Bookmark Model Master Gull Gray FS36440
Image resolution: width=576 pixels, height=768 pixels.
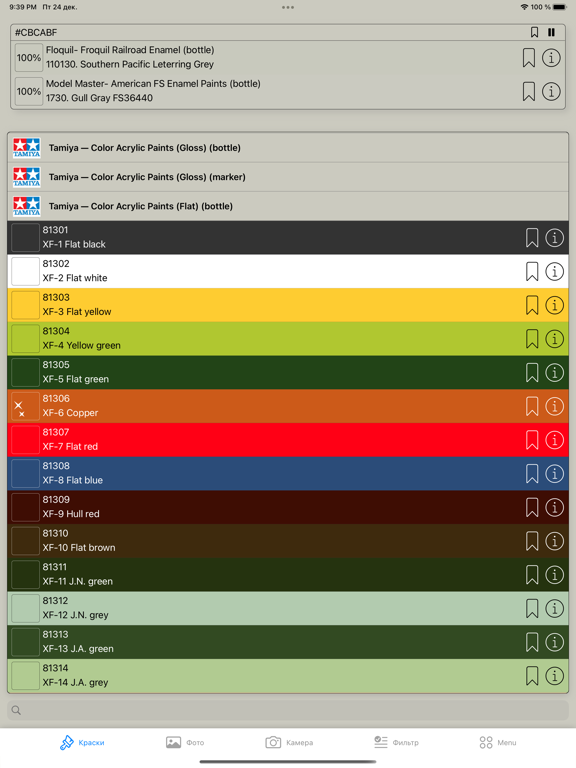pos(528,92)
